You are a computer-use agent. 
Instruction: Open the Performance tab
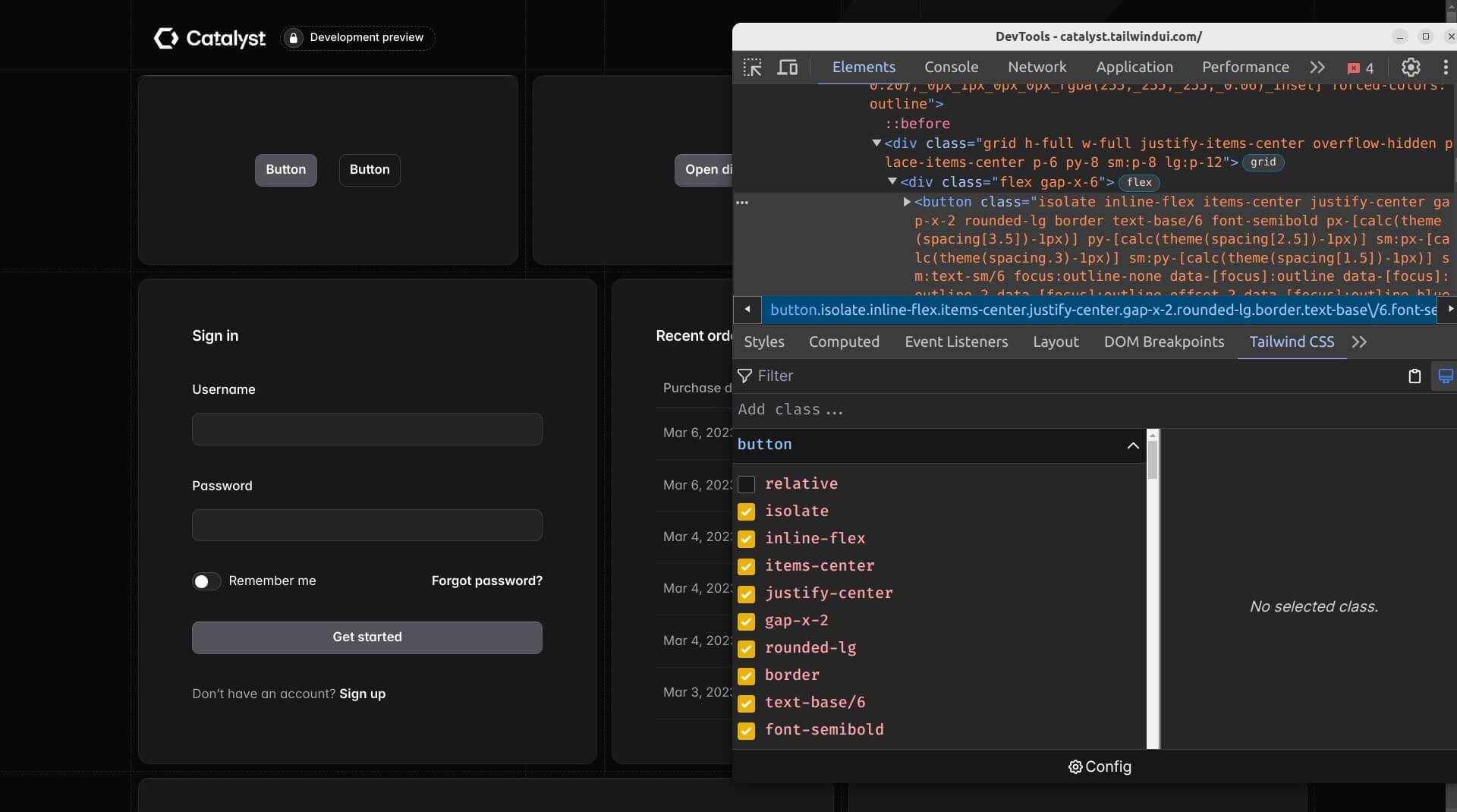1245,68
